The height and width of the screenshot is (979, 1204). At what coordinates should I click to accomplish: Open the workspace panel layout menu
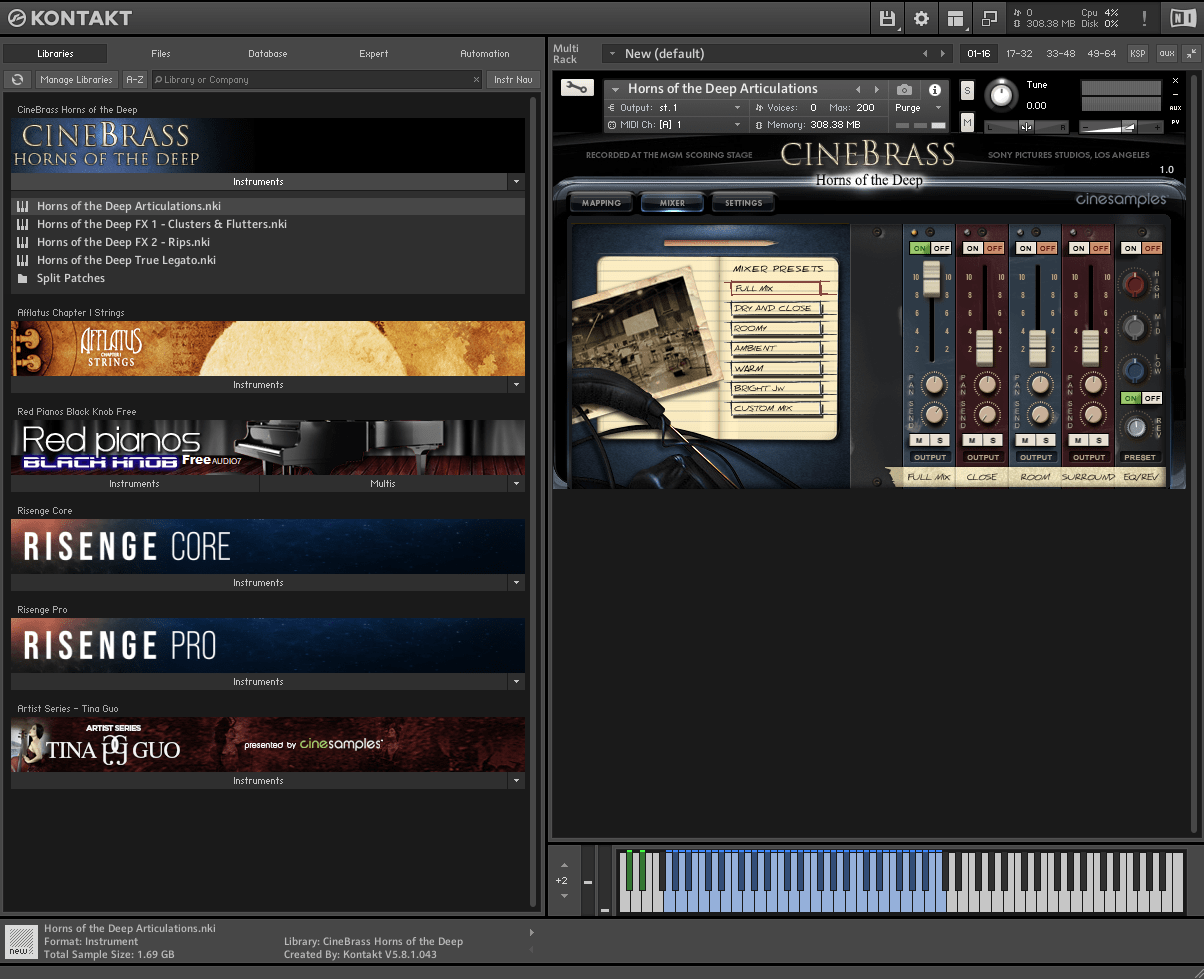(955, 18)
